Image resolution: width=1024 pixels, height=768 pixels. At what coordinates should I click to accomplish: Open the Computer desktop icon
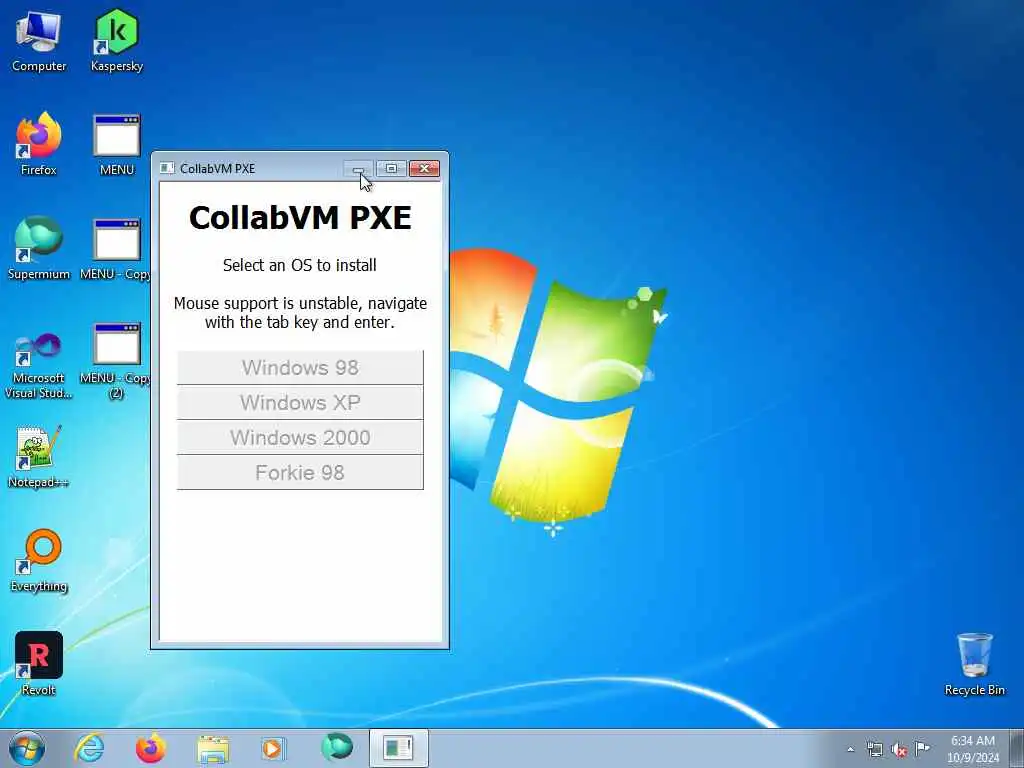(39, 41)
